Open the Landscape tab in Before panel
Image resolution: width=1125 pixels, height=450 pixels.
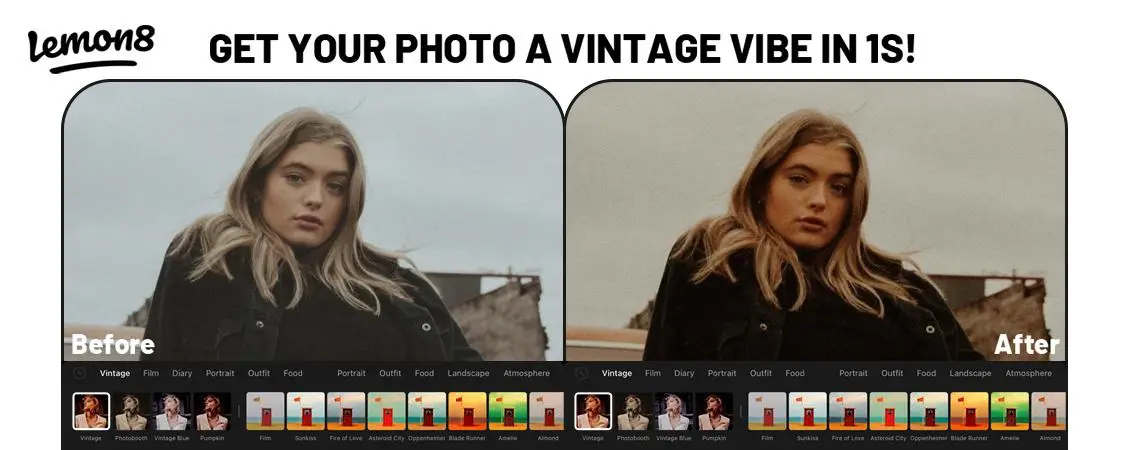[x=469, y=373]
